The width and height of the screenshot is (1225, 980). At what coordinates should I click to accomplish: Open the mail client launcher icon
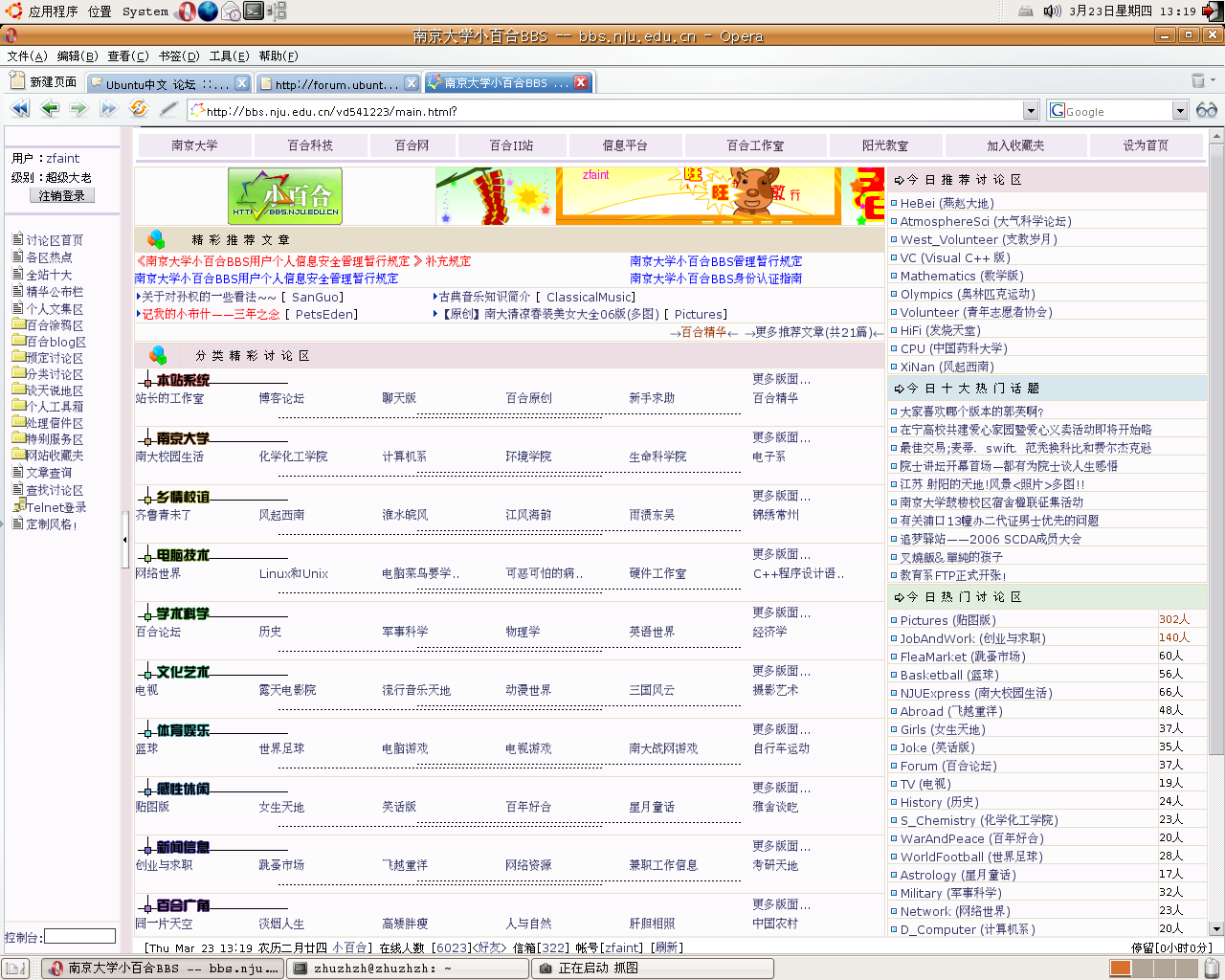tap(231, 11)
